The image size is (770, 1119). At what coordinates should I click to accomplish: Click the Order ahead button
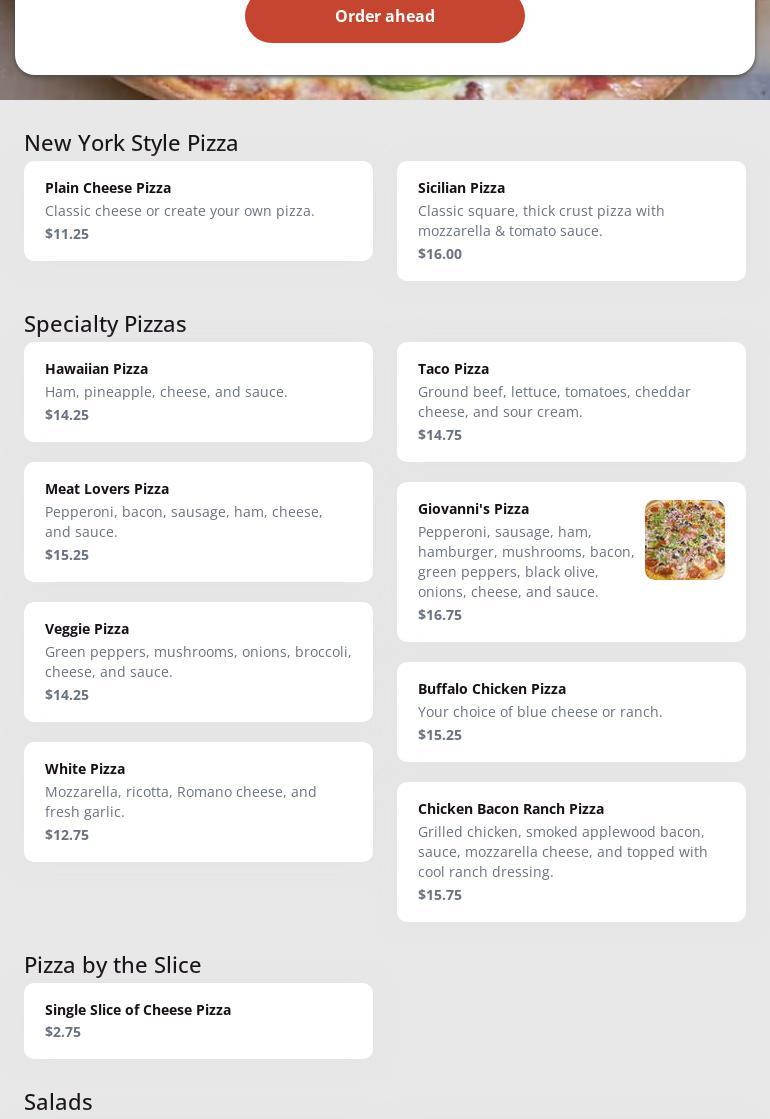pyautogui.click(x=385, y=17)
